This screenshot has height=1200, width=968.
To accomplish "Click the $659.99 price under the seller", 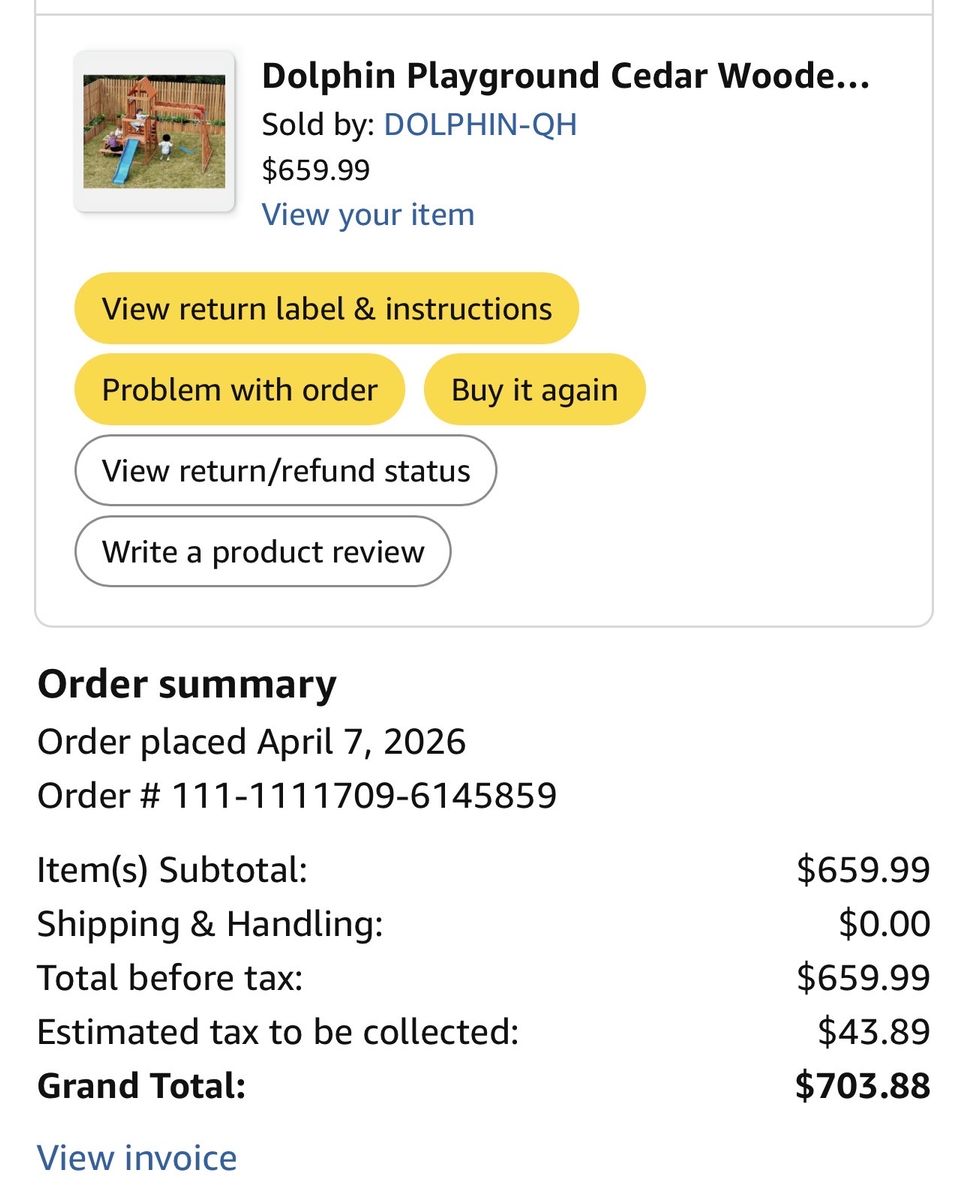I will [316, 170].
